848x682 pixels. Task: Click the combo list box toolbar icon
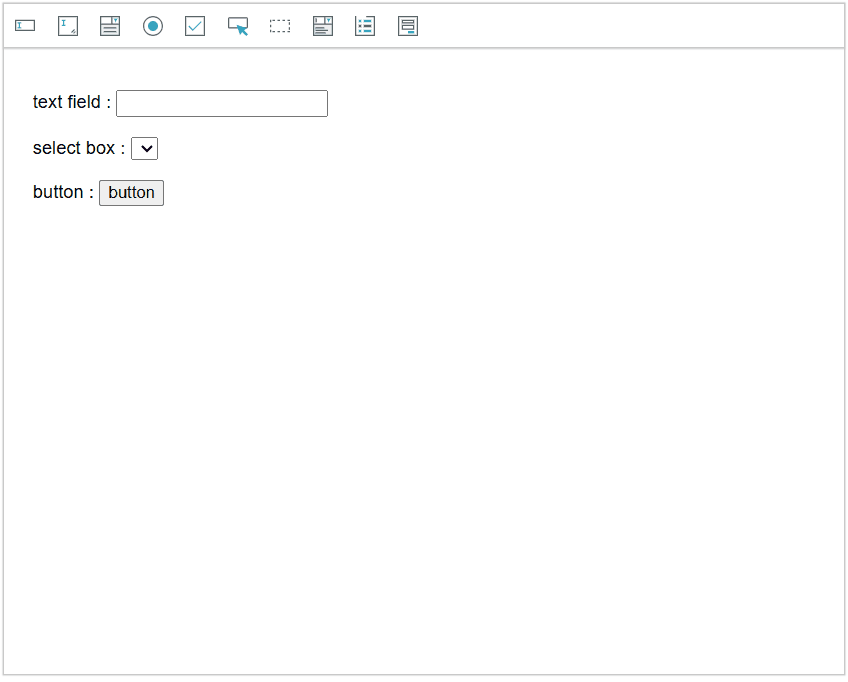click(x=323, y=25)
